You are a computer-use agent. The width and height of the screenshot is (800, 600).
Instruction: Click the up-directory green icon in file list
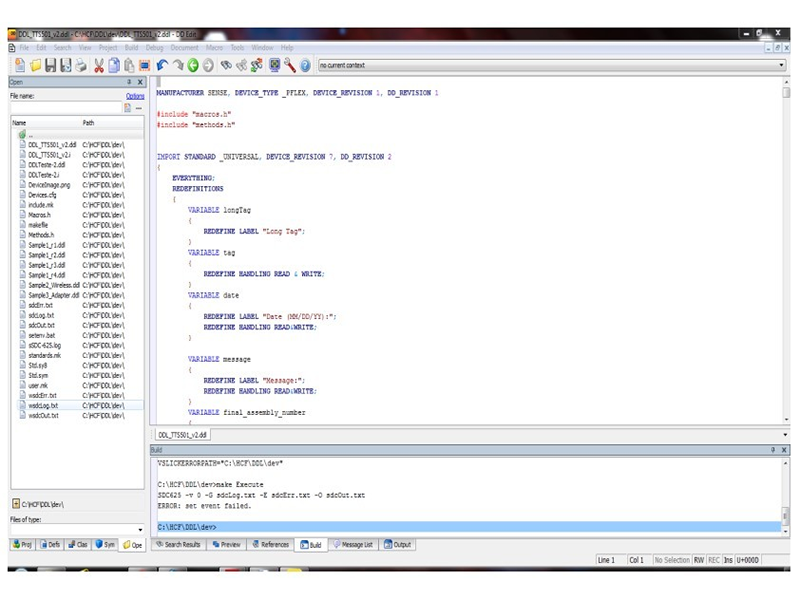point(22,135)
